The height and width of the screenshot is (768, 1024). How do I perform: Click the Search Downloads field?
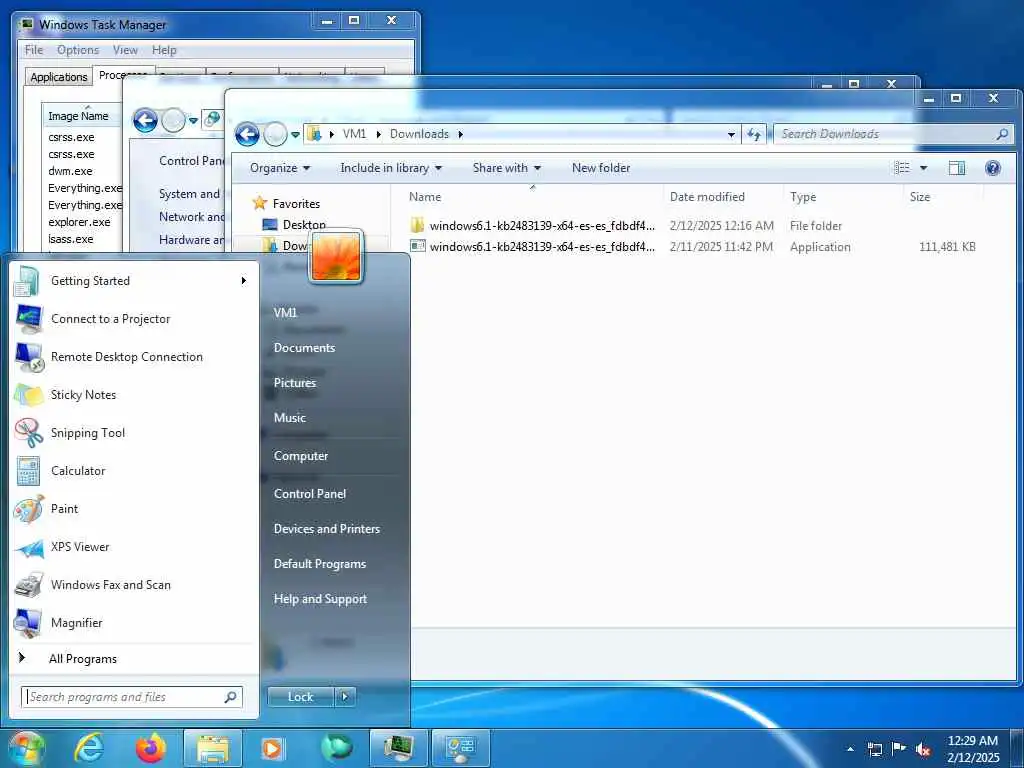pos(893,134)
